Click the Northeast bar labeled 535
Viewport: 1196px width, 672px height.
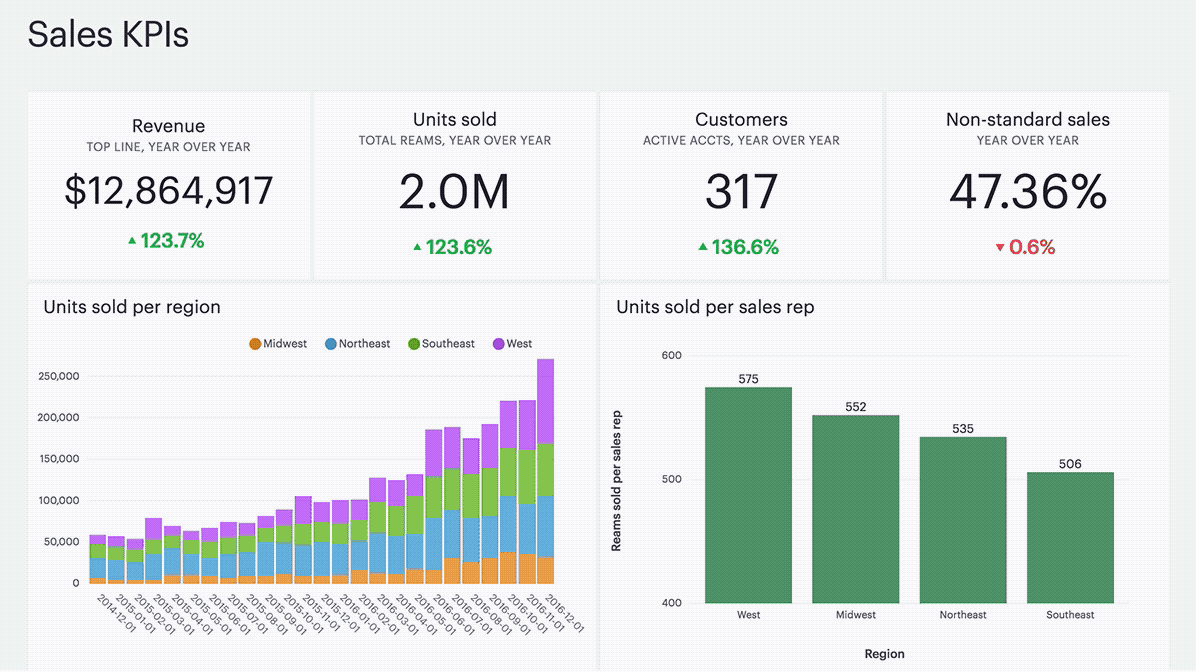[963, 520]
